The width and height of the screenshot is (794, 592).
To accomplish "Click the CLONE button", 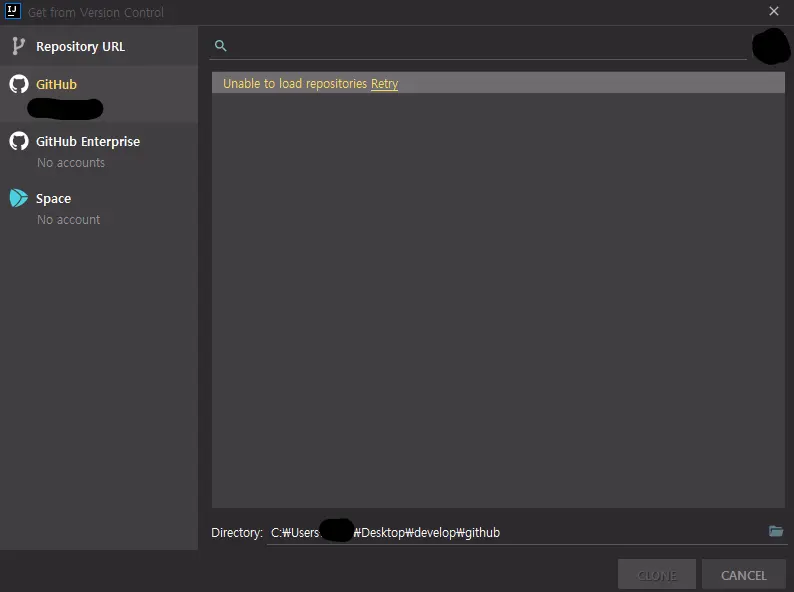I will point(657,575).
